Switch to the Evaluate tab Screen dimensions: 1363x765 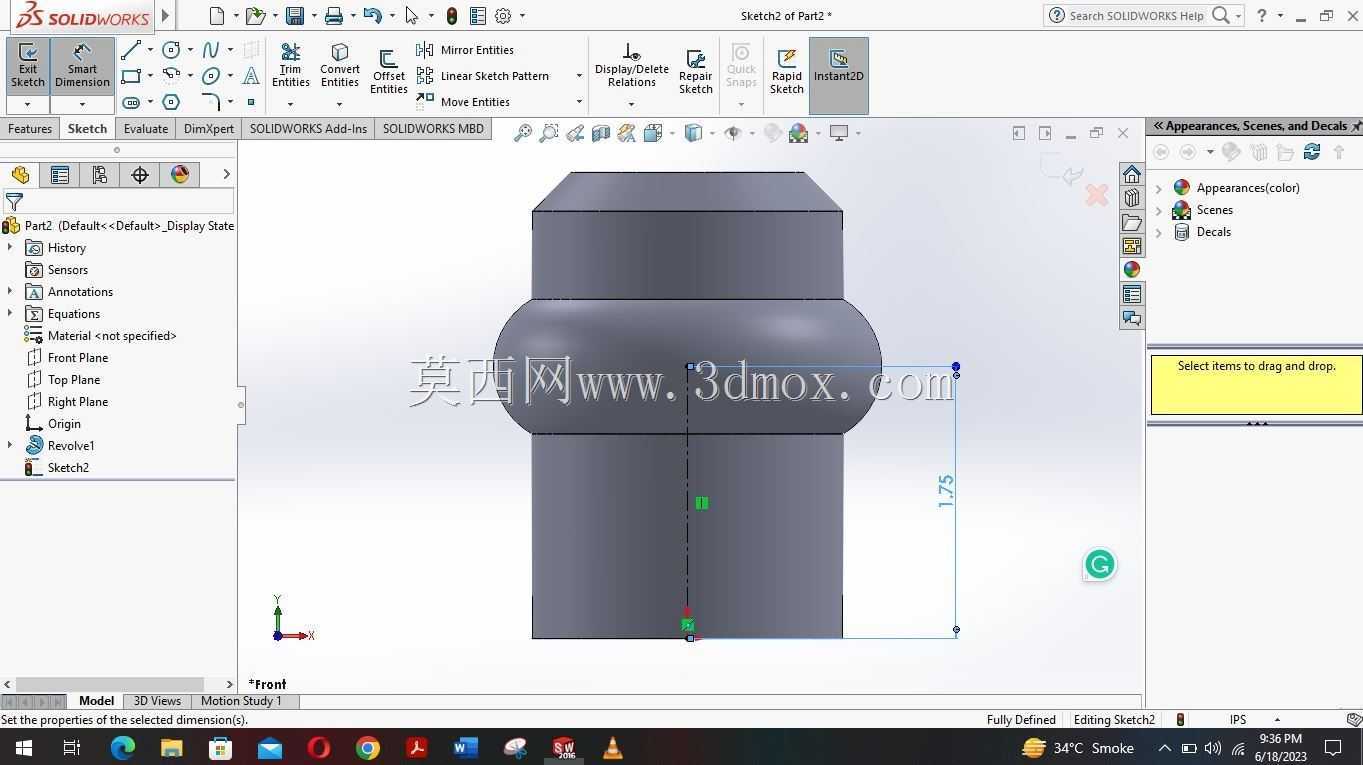point(146,129)
